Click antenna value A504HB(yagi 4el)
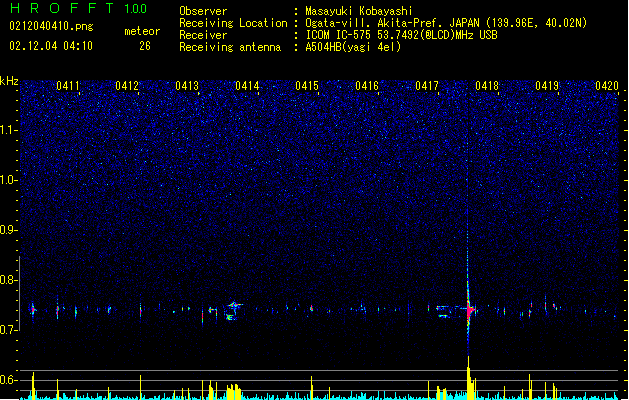The height and width of the screenshot is (400, 629). pos(353,47)
